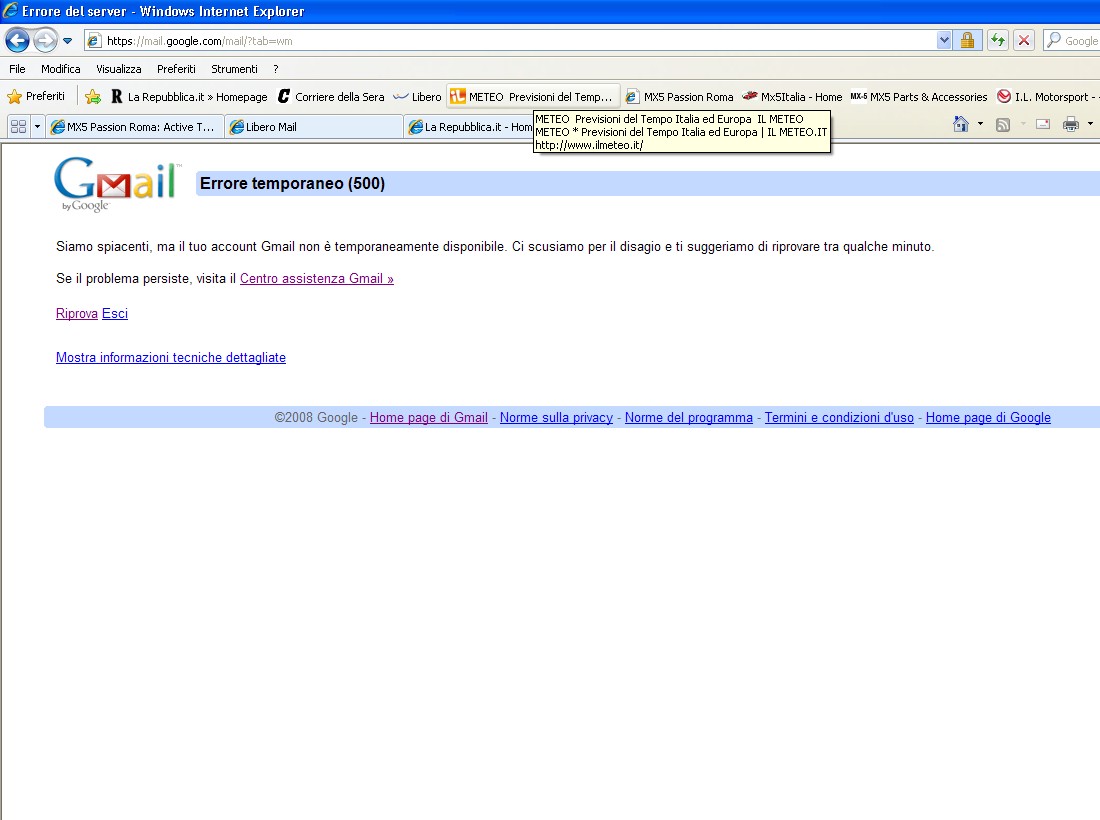The width and height of the screenshot is (1100, 820).
Task: Click the add to favorites bar star icon
Action: pos(93,97)
